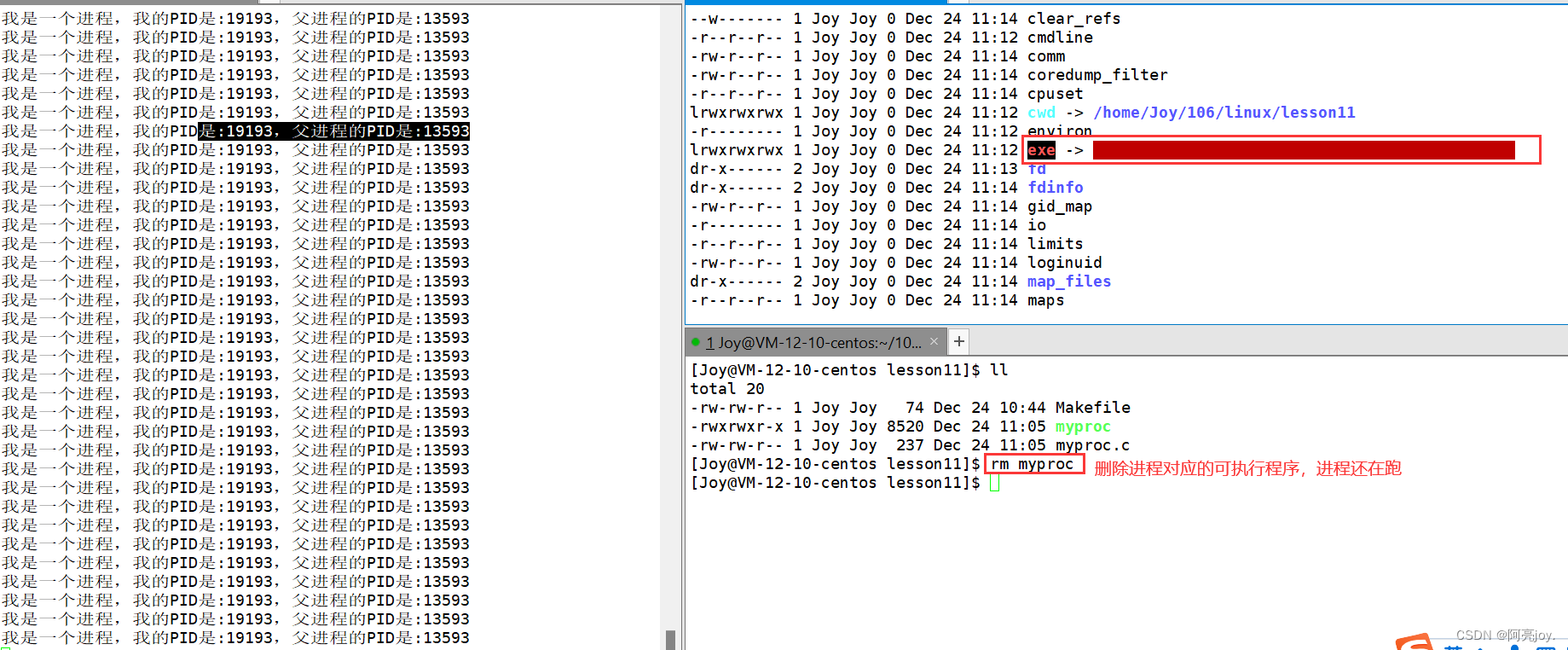Click the io file entry
The image size is (1568, 650).
click(1037, 224)
